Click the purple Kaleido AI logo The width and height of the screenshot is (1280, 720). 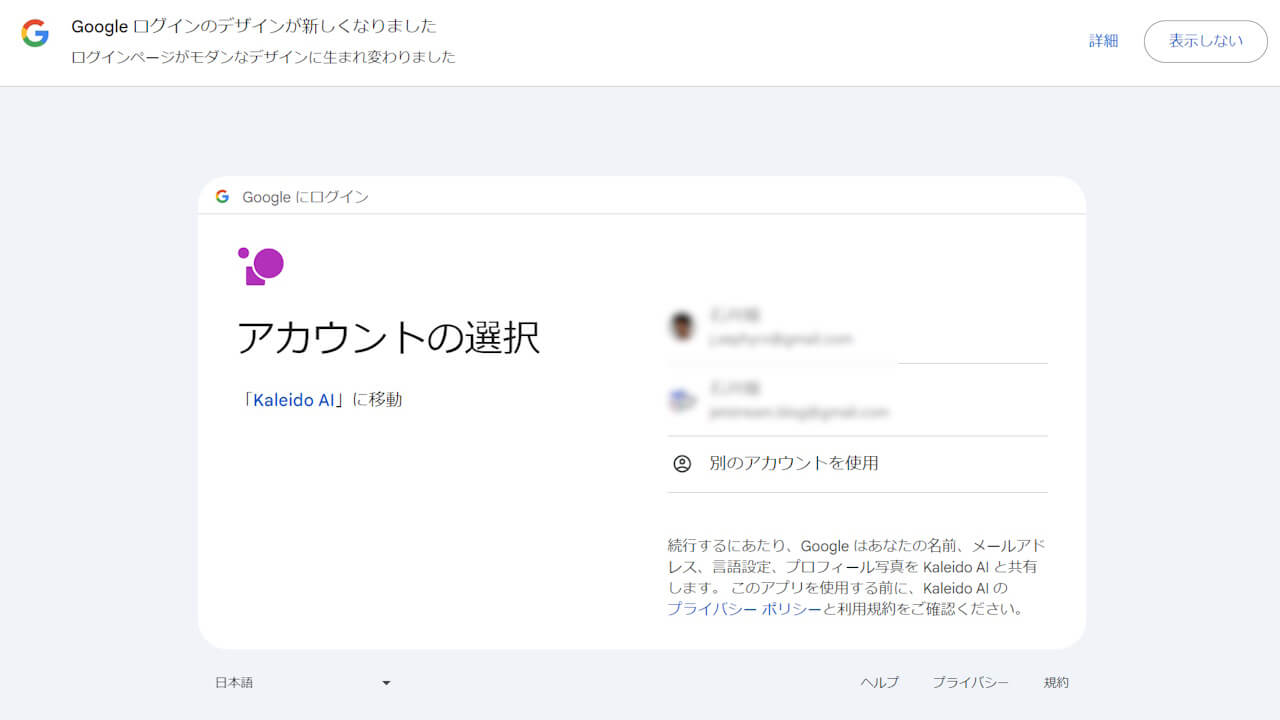(261, 266)
